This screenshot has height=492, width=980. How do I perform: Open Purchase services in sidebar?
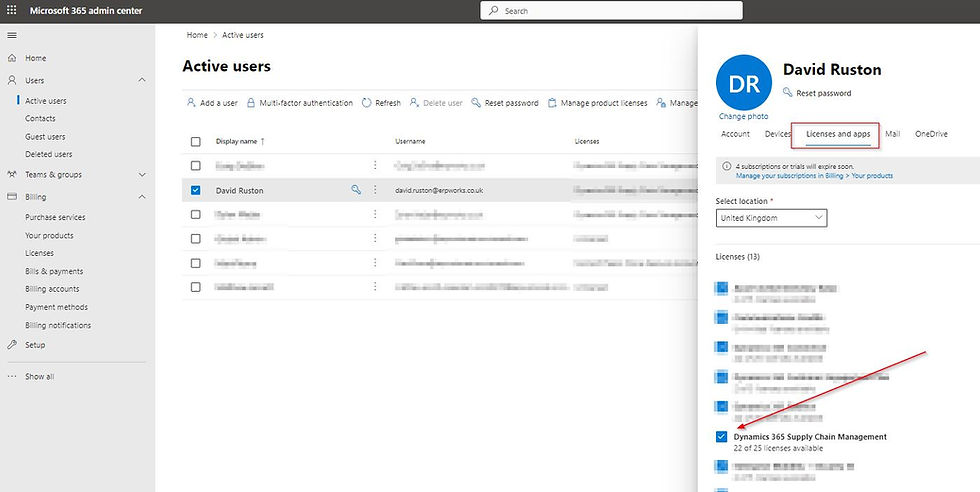55,217
